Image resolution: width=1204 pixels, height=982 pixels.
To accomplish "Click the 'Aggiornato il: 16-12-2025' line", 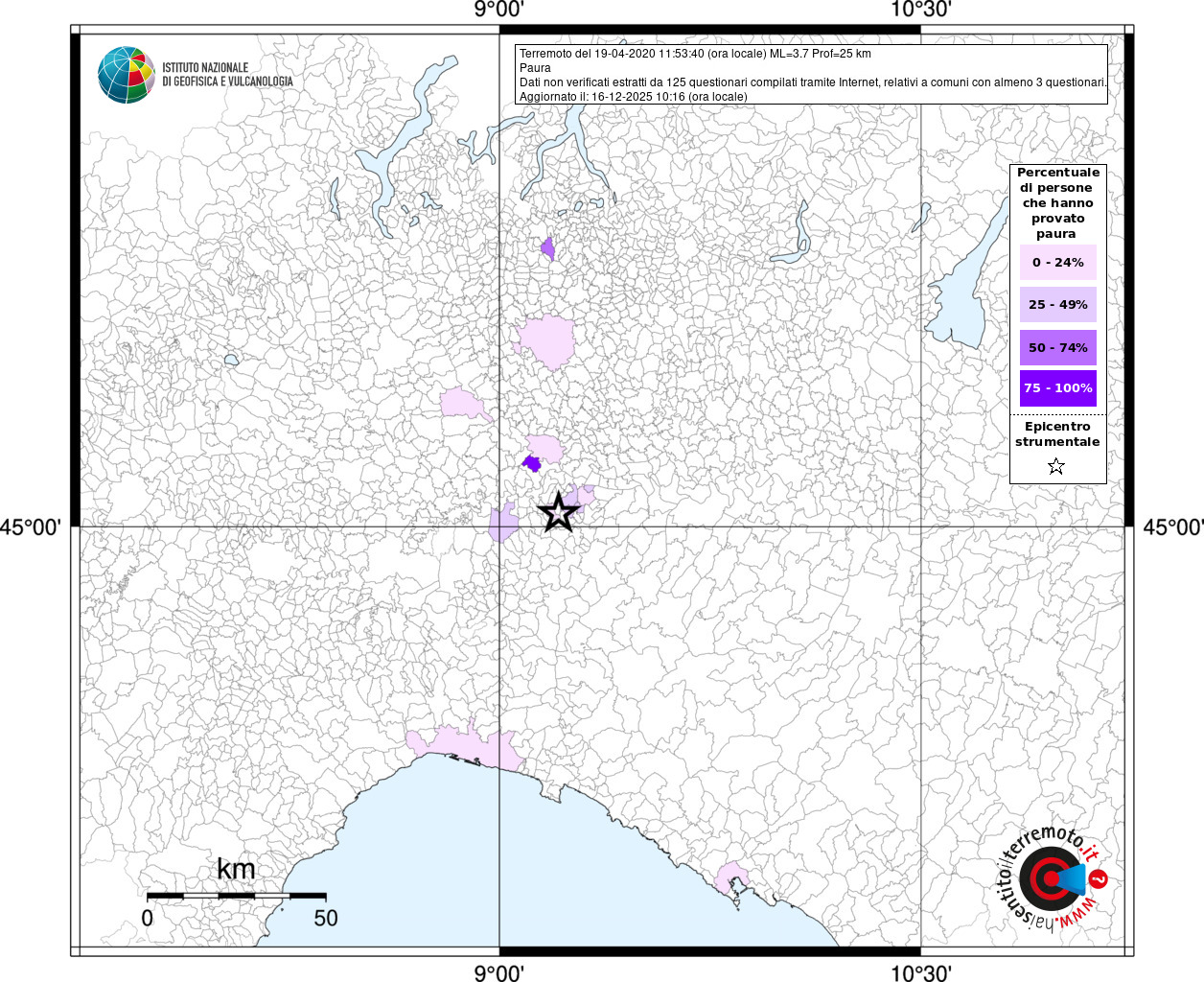I will click(633, 97).
